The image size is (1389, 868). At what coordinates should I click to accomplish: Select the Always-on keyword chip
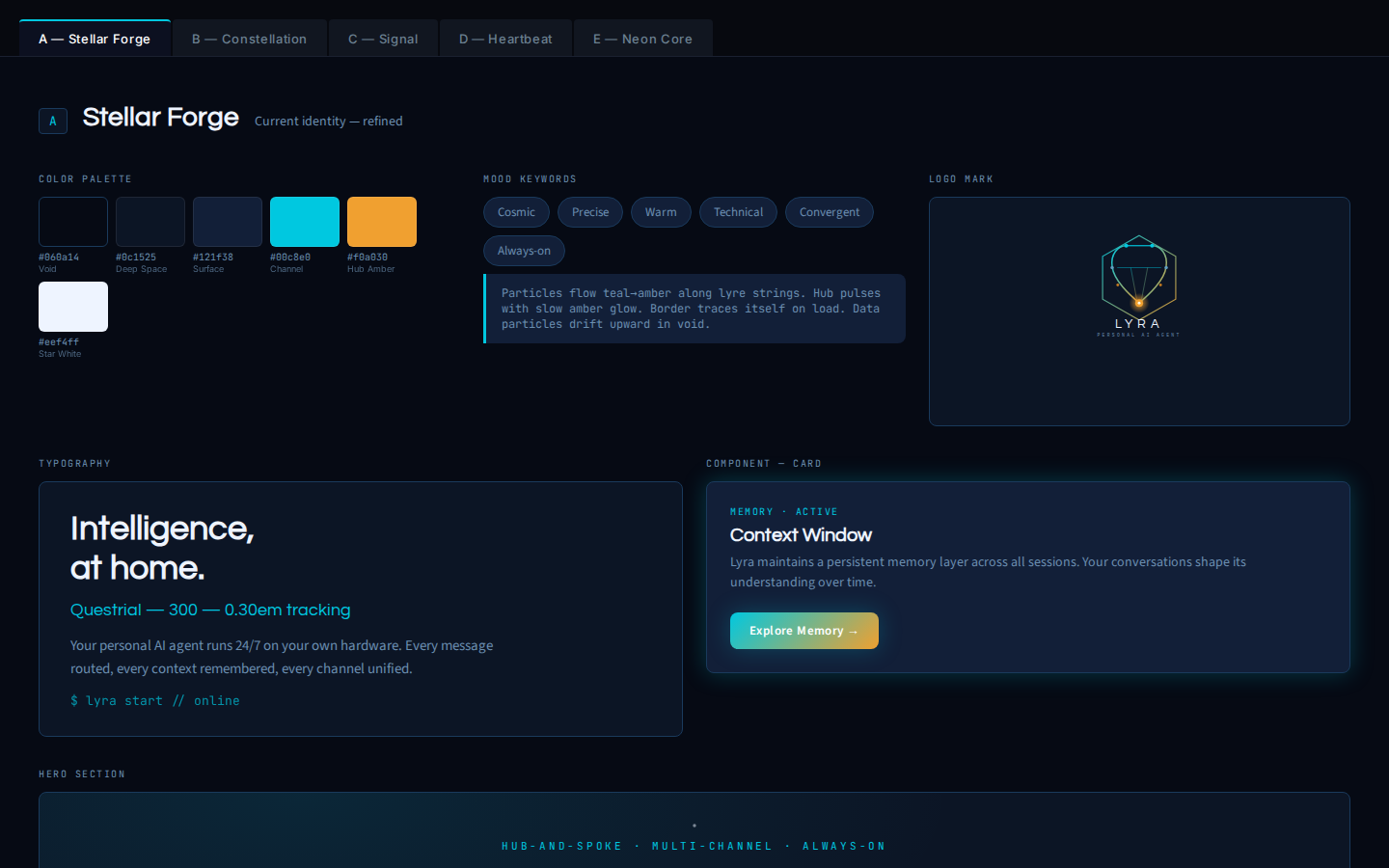coord(524,251)
